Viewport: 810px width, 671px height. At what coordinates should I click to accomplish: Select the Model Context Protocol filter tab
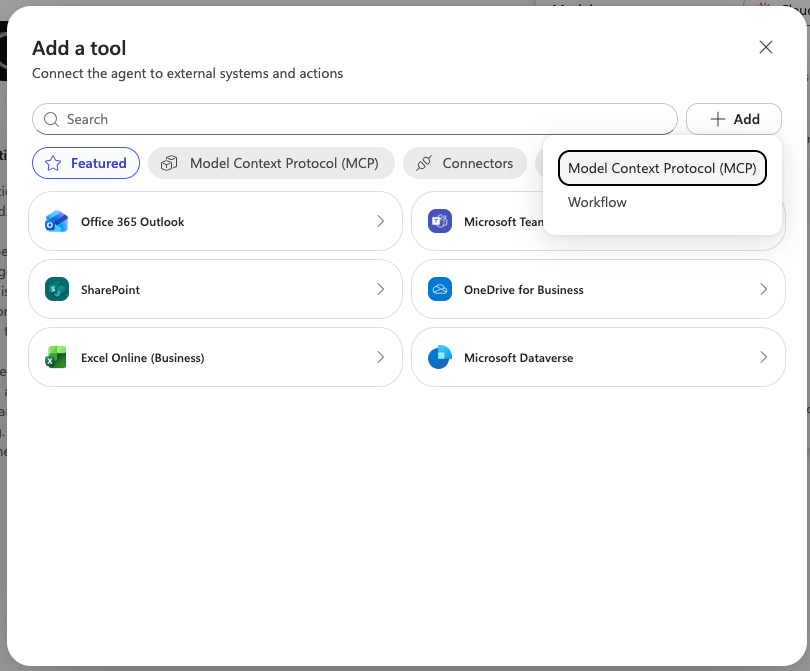point(271,163)
